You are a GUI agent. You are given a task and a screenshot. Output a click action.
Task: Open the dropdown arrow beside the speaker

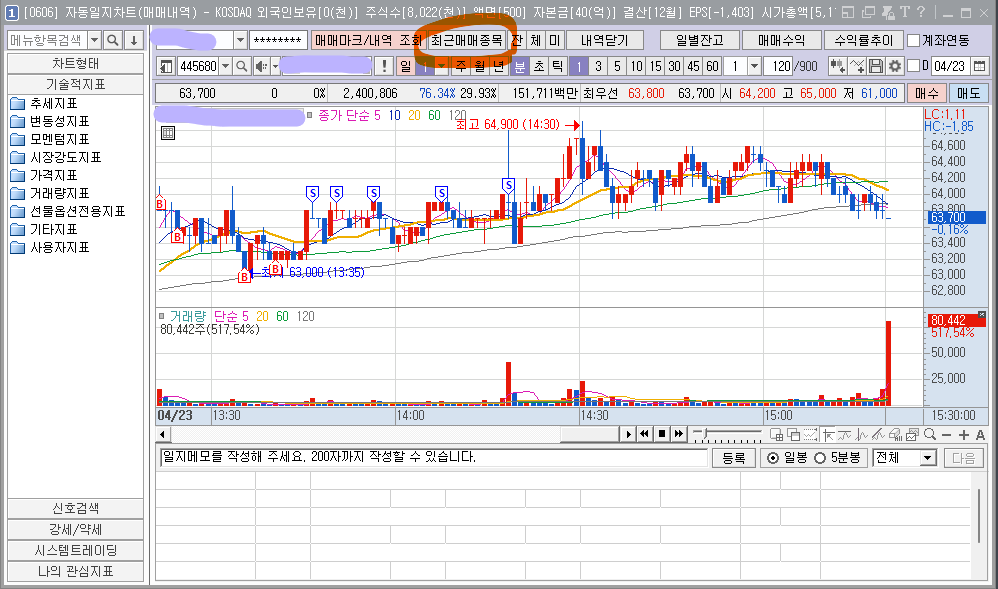click(x=275, y=66)
